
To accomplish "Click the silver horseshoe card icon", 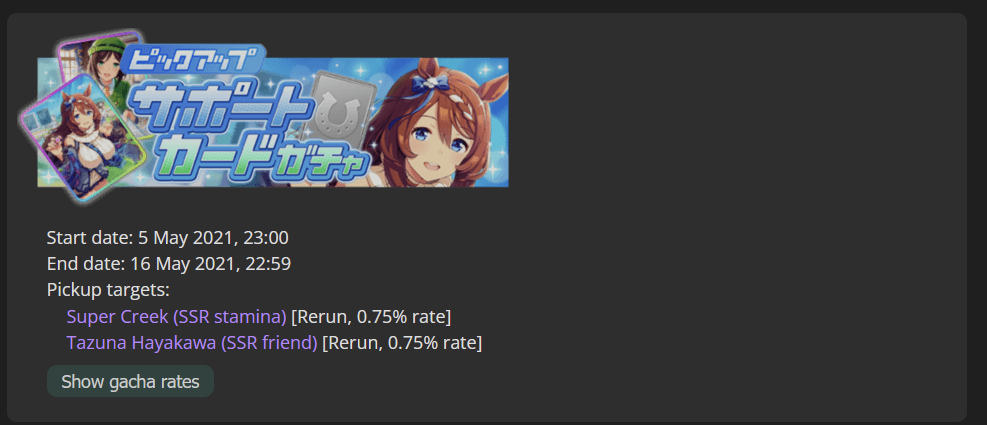I will [343, 110].
